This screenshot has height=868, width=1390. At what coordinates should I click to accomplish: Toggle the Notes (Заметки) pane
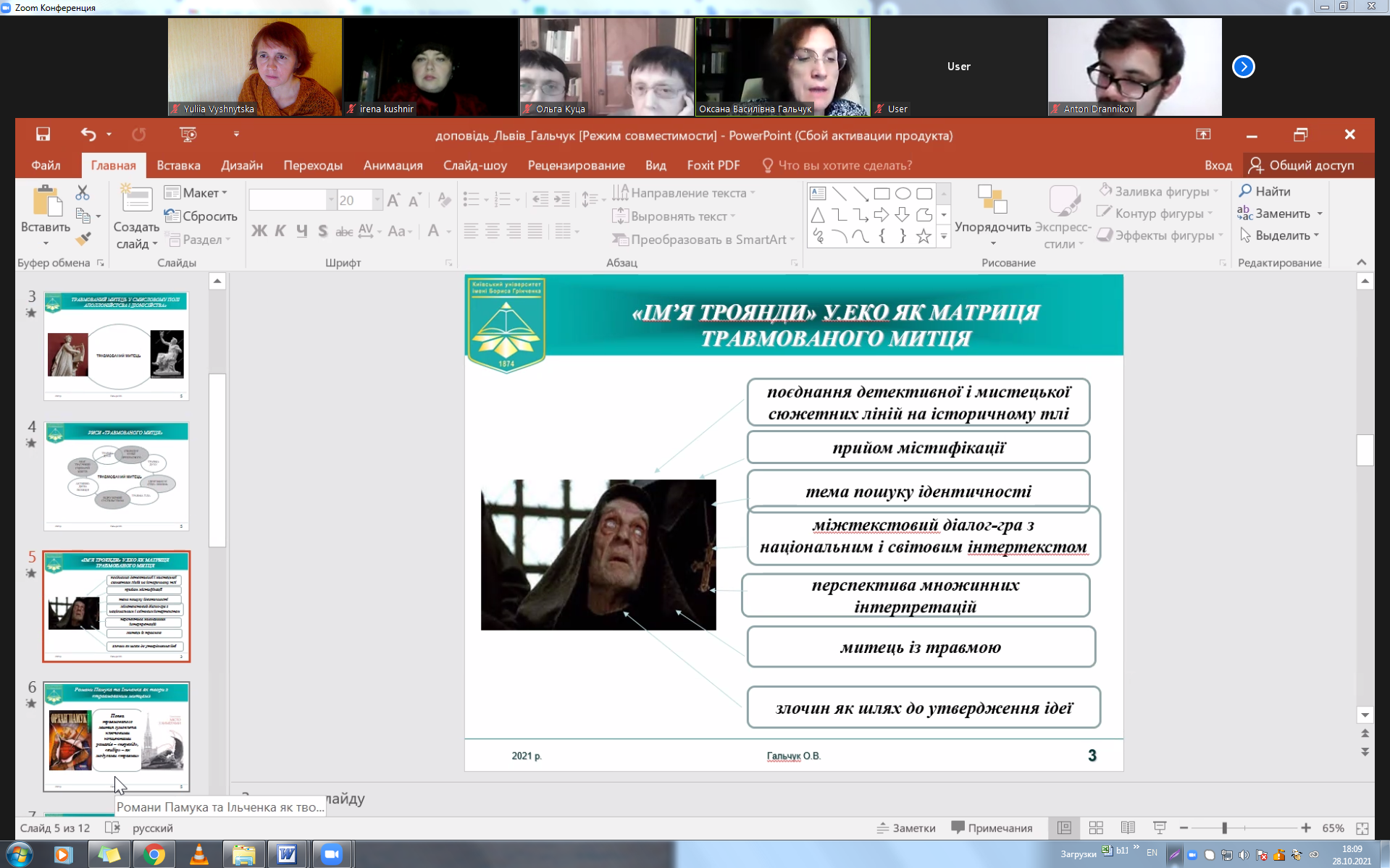(906, 827)
